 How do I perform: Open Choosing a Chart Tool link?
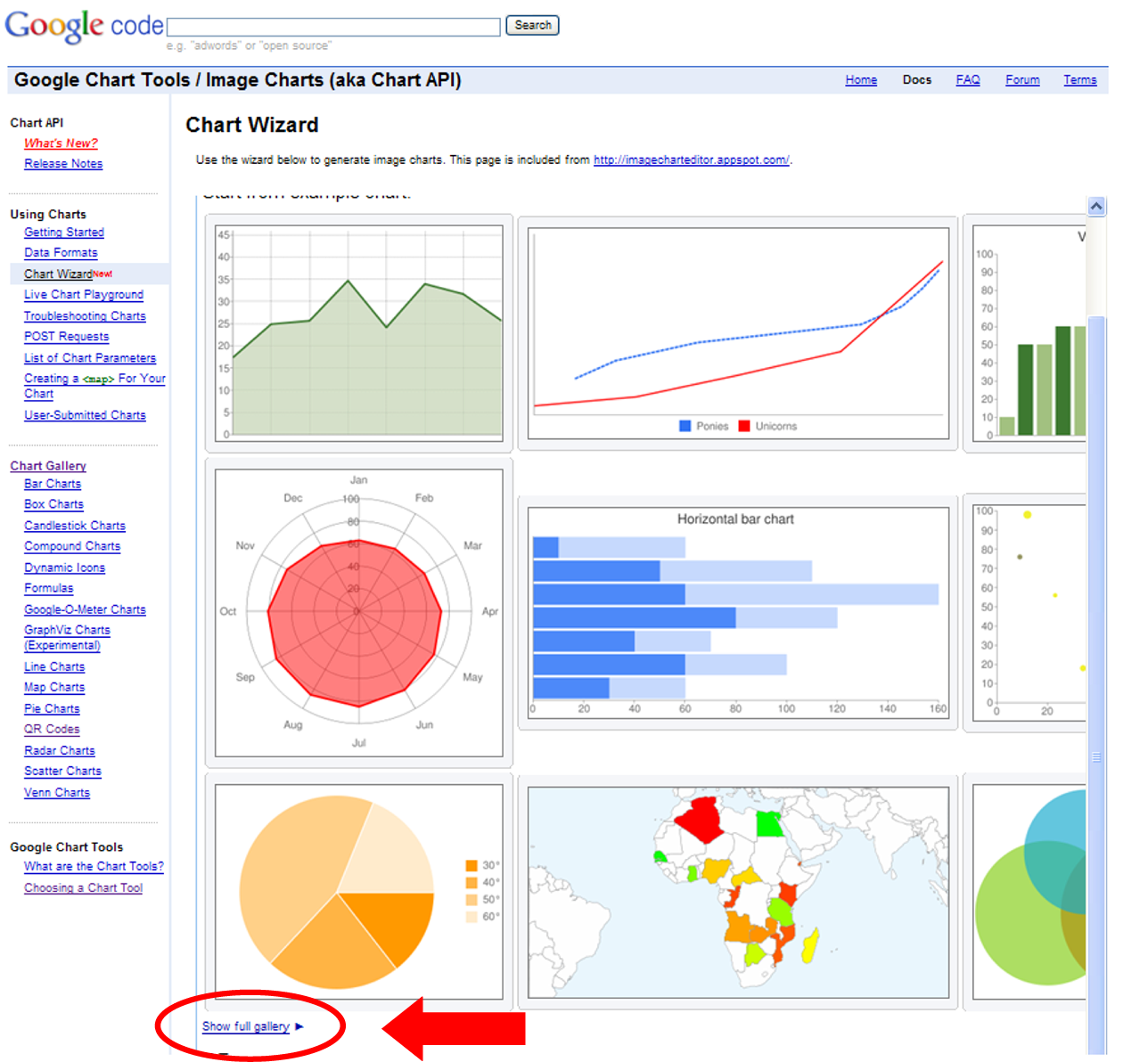pos(83,887)
